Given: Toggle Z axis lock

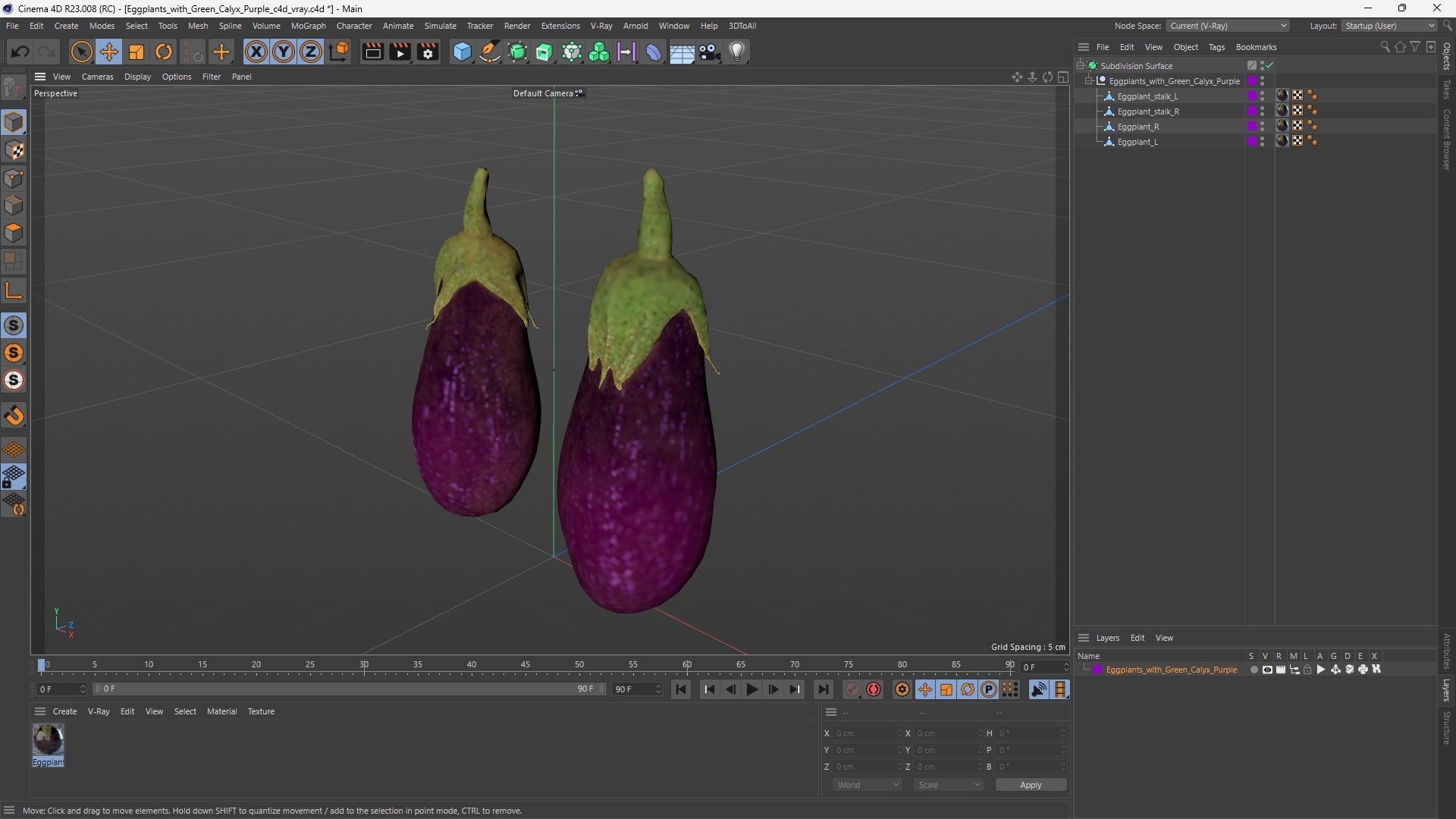Looking at the screenshot, I should click(311, 52).
